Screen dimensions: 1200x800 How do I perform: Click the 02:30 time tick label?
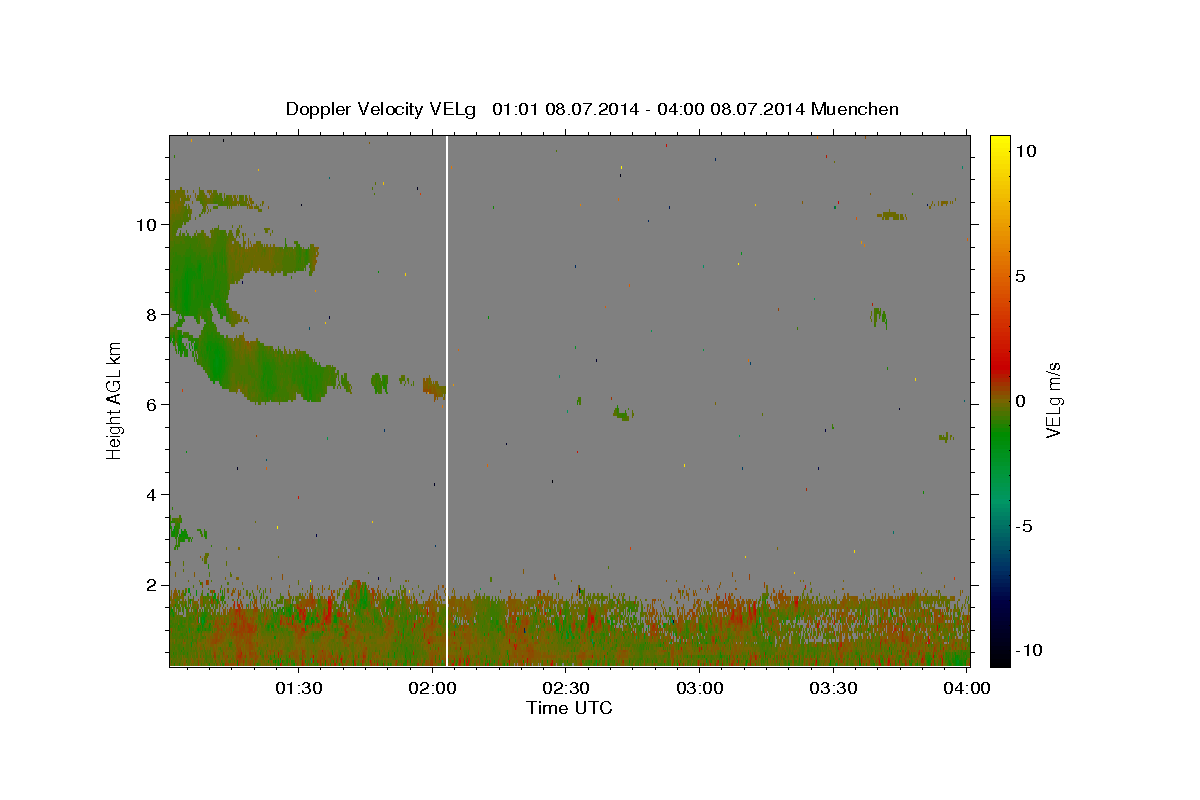click(x=566, y=688)
